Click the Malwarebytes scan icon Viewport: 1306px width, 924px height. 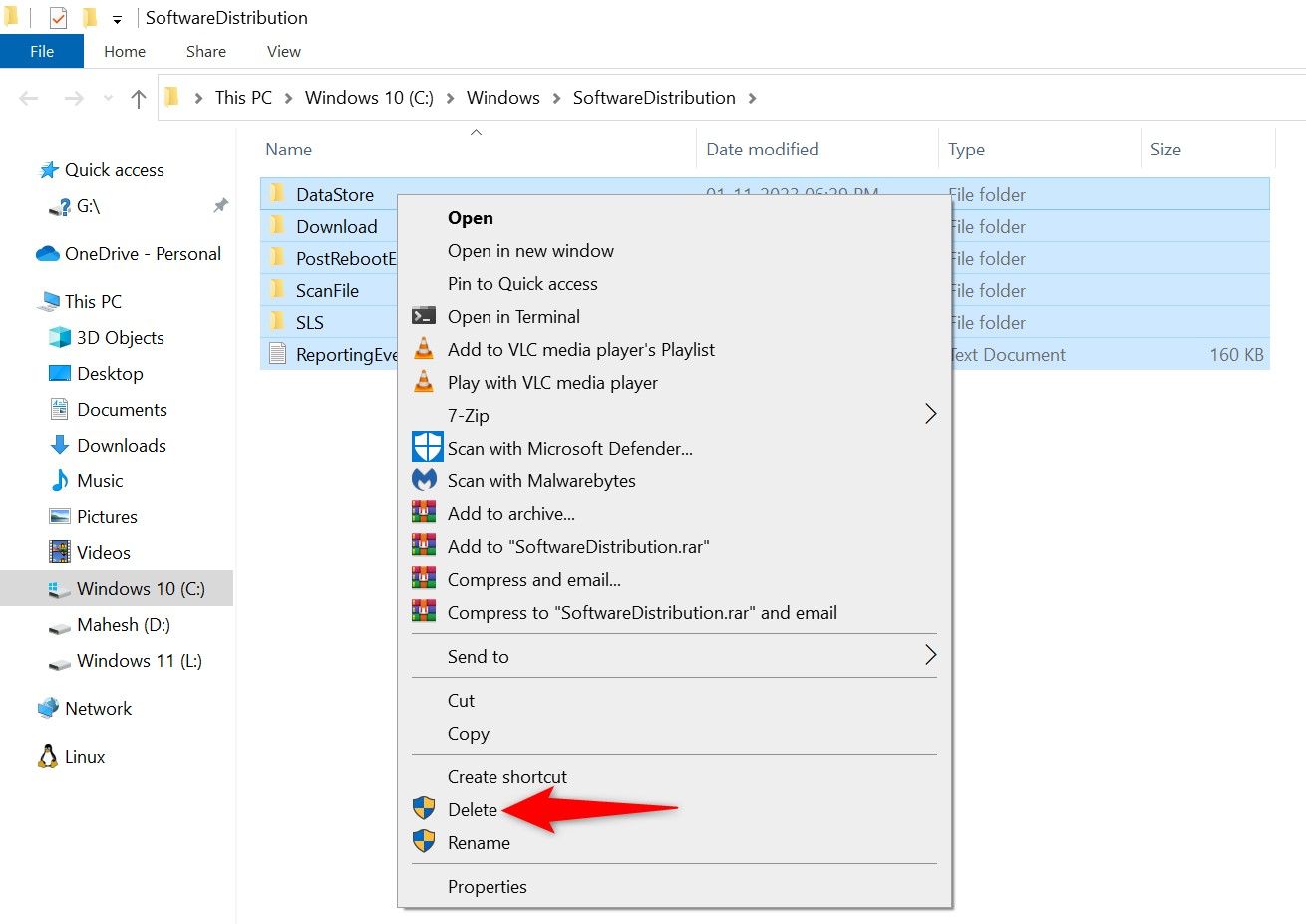pyautogui.click(x=425, y=480)
